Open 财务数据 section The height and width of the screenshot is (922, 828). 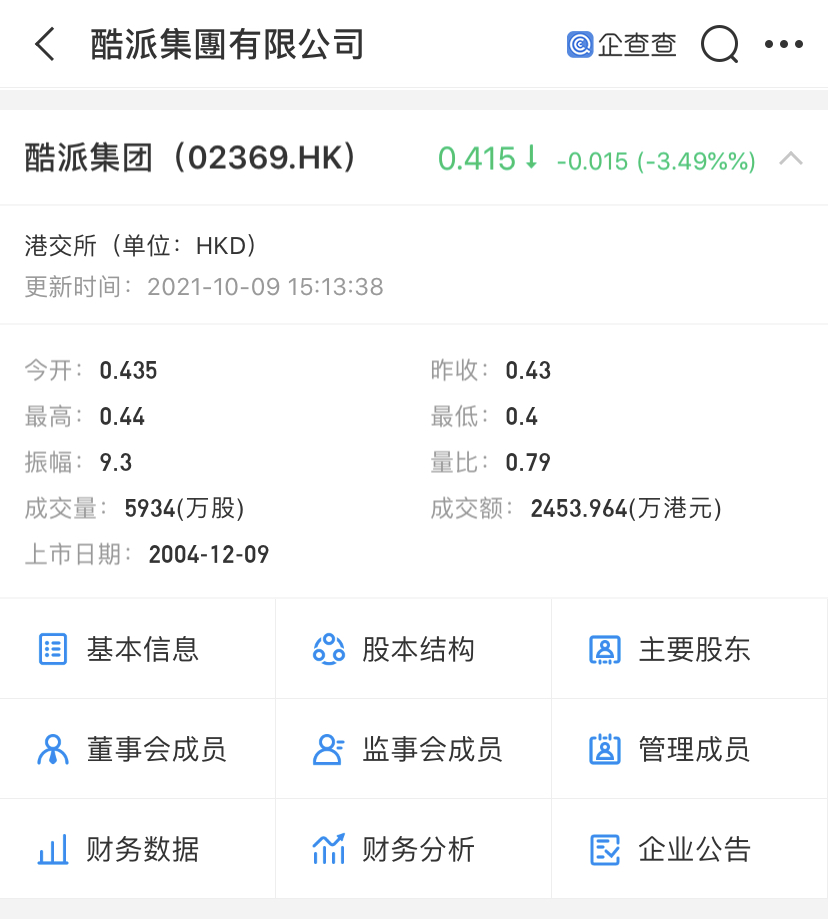(138, 849)
